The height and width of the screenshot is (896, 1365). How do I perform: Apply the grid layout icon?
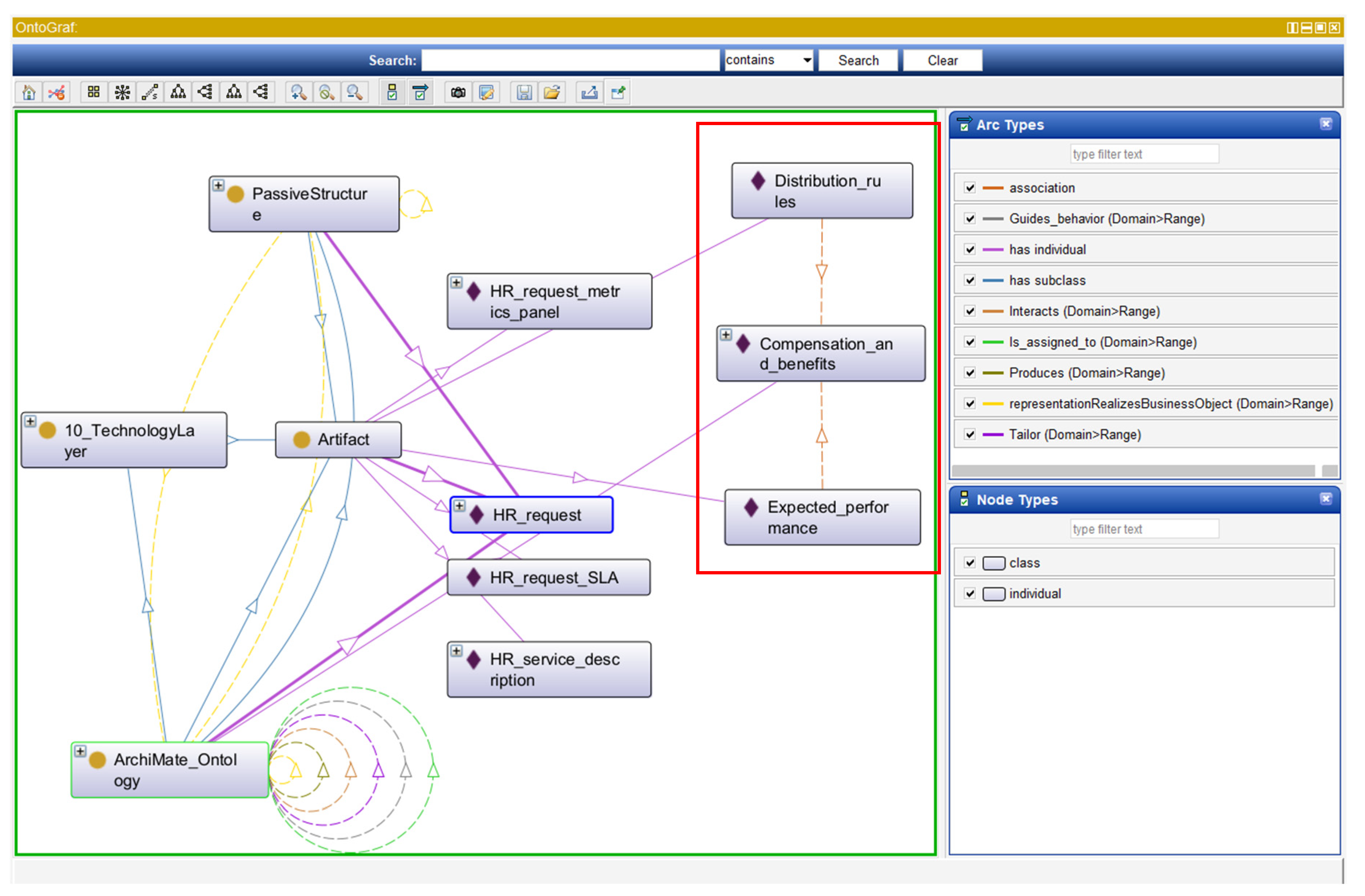pyautogui.click(x=94, y=93)
